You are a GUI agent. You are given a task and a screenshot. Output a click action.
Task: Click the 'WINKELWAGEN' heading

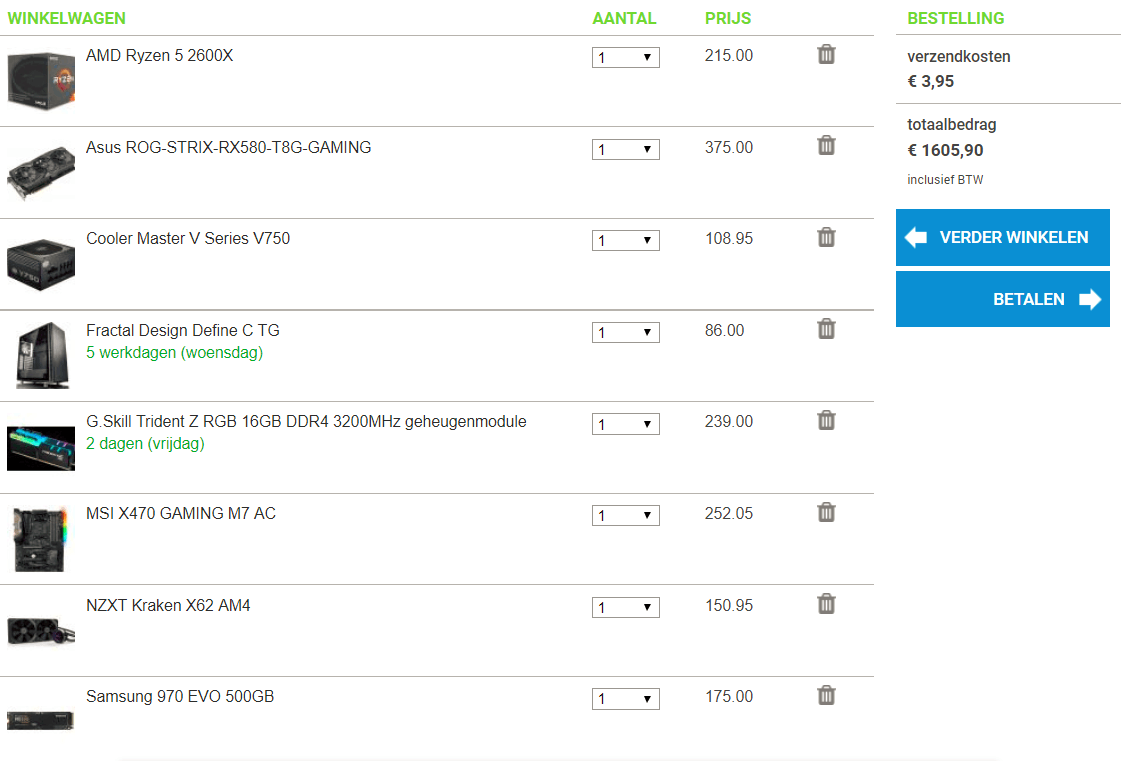tap(67, 19)
